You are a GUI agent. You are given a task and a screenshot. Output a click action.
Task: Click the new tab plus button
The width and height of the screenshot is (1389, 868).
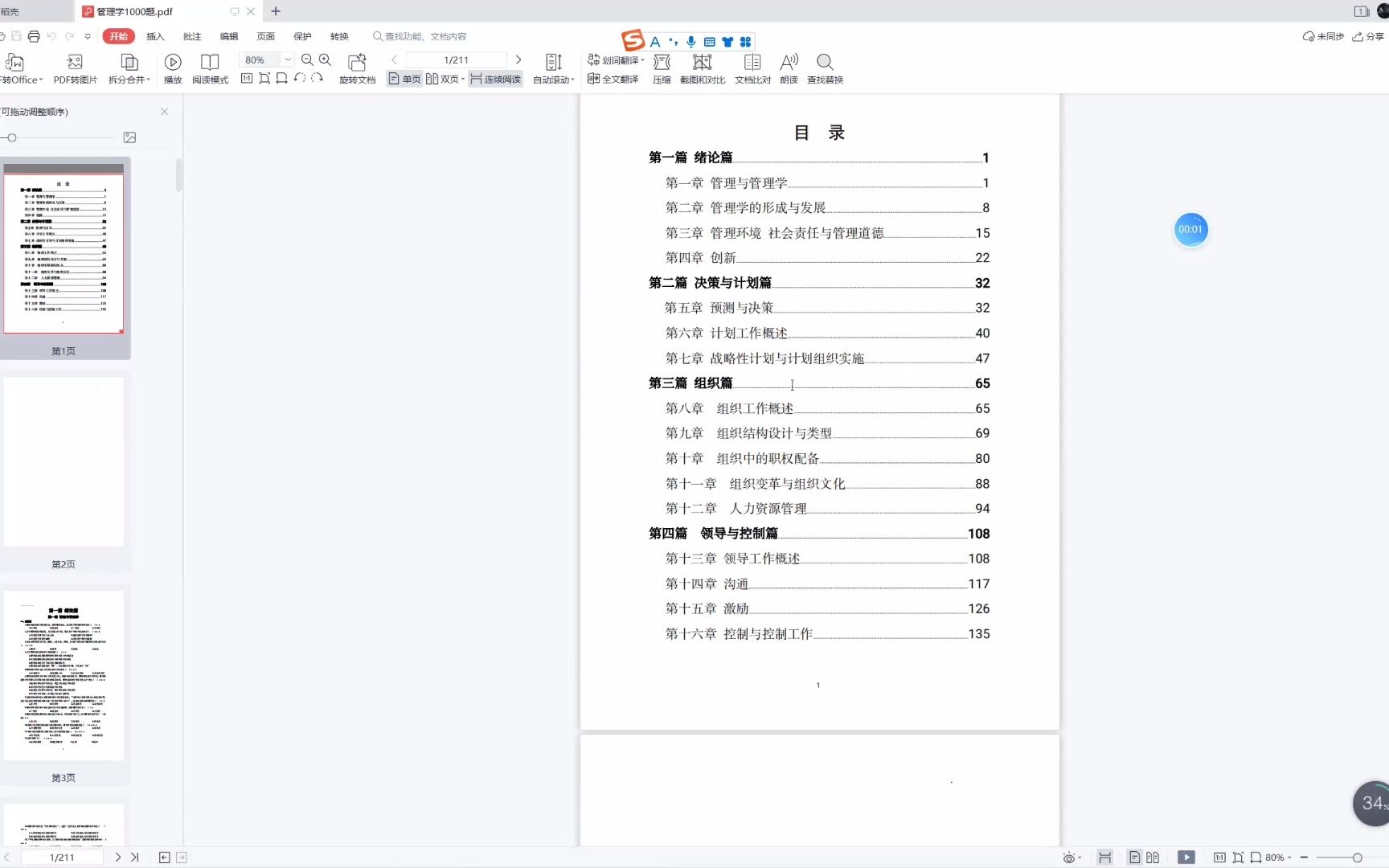276,11
